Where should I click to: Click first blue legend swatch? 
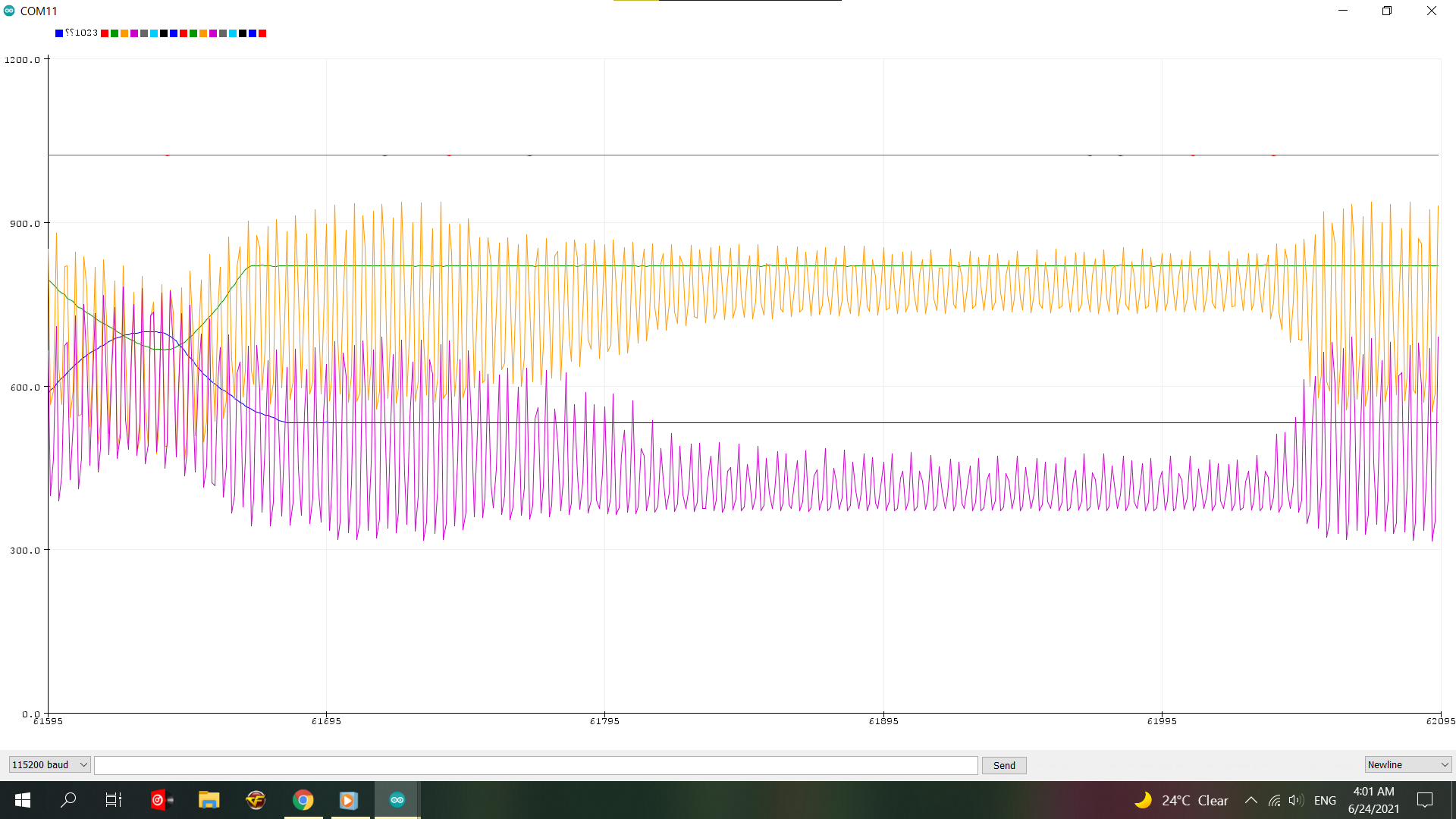pos(59,33)
